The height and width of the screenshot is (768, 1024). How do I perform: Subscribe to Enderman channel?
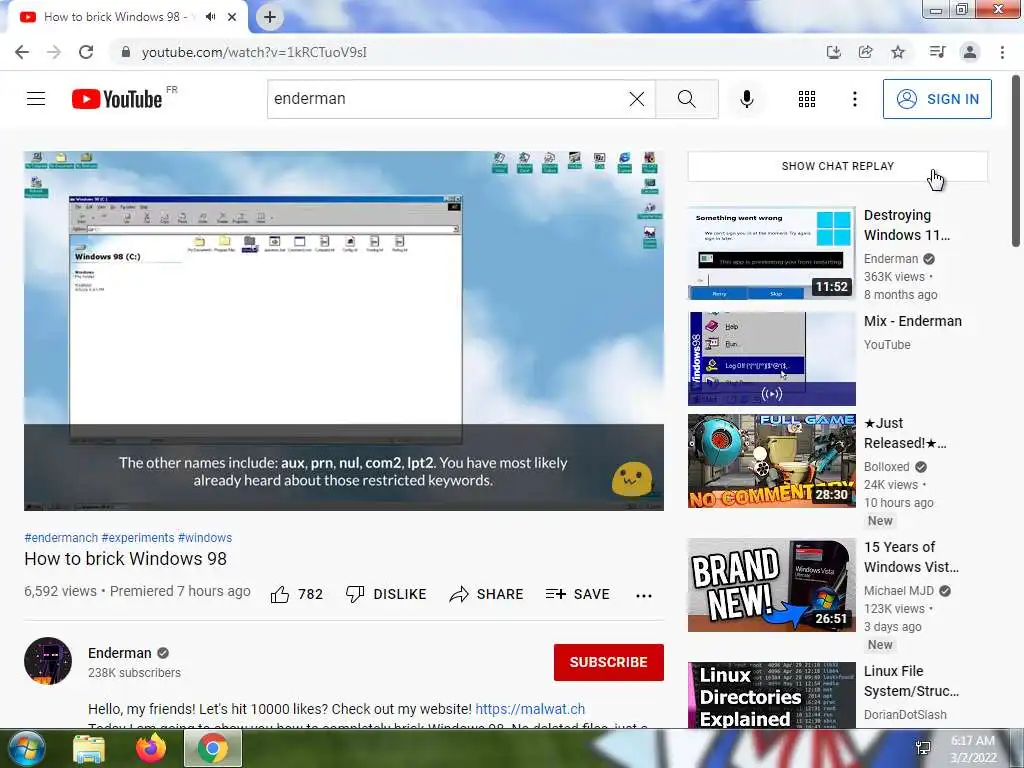(x=609, y=662)
